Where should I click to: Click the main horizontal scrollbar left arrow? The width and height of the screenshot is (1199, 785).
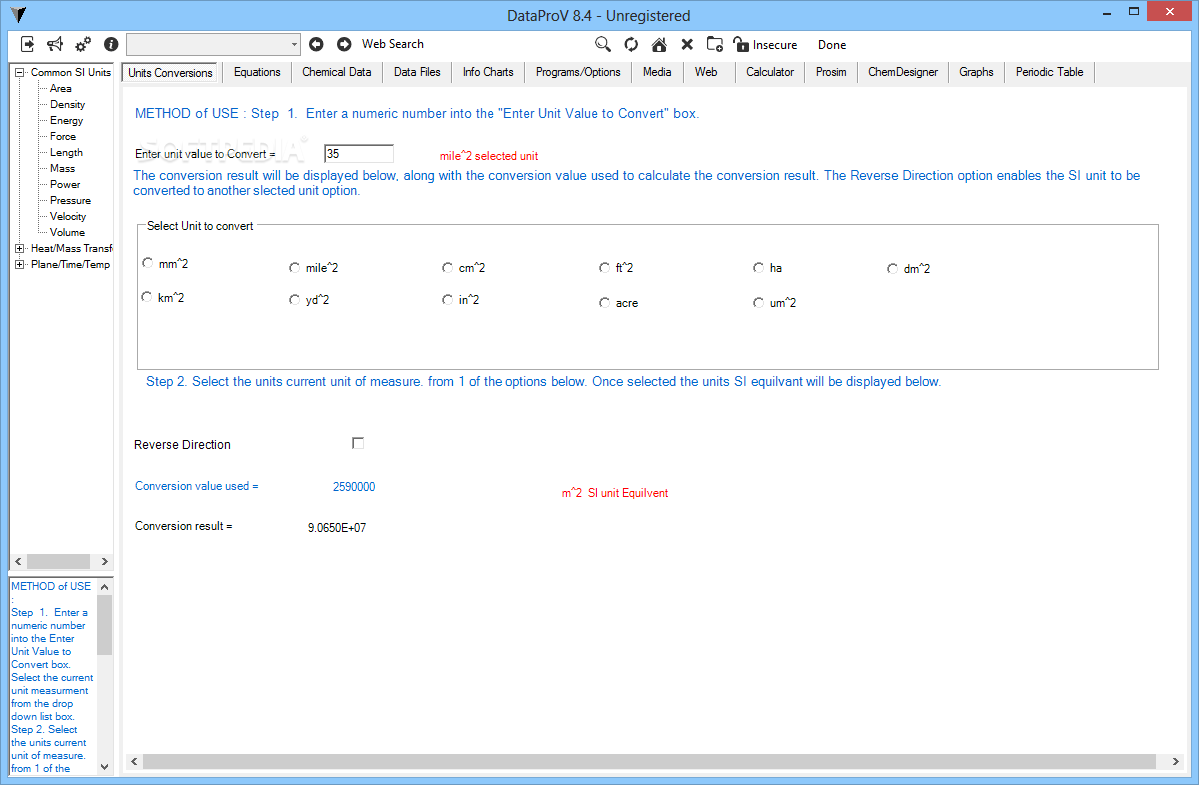(x=134, y=761)
